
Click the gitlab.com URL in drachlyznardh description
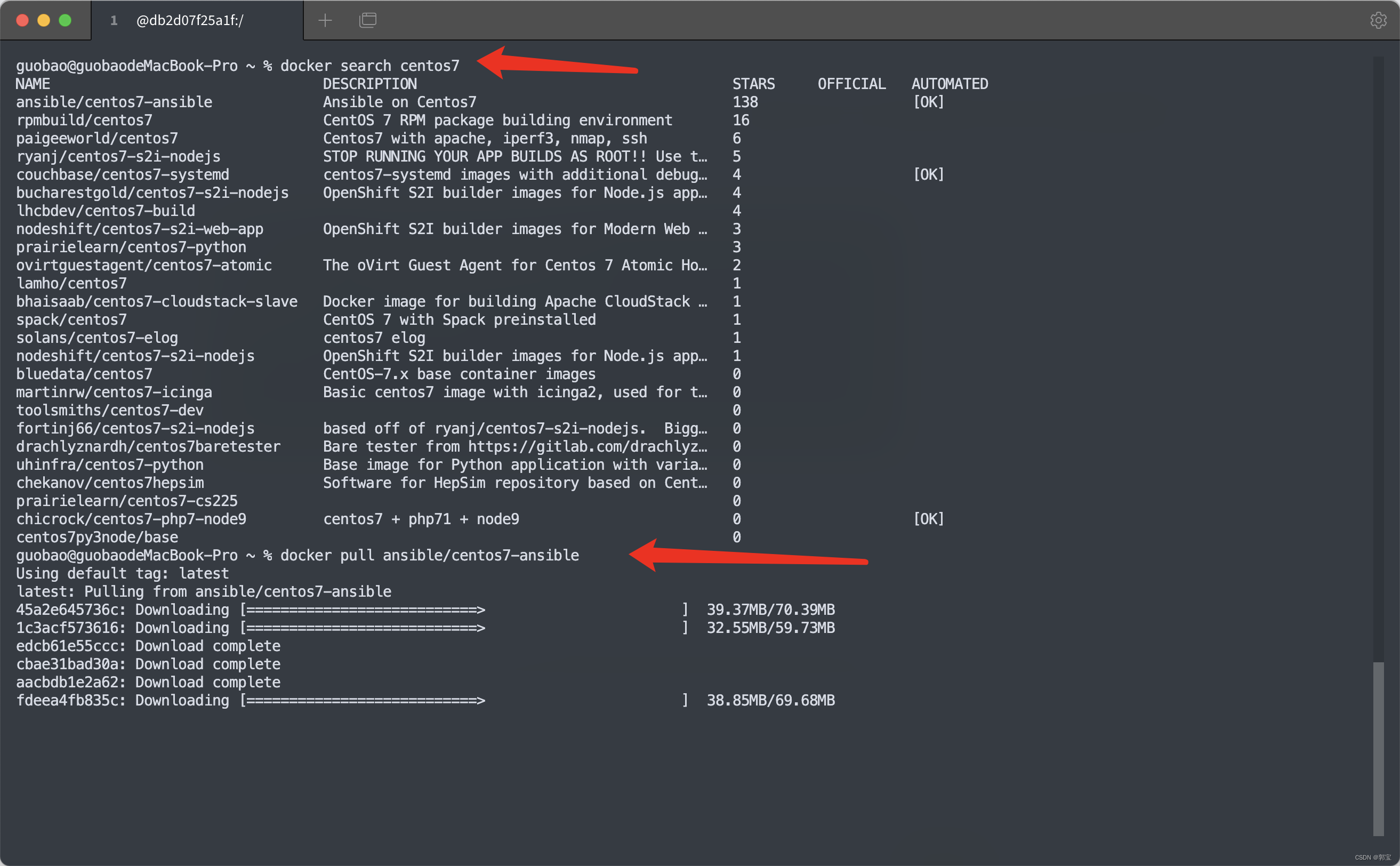tap(573, 446)
